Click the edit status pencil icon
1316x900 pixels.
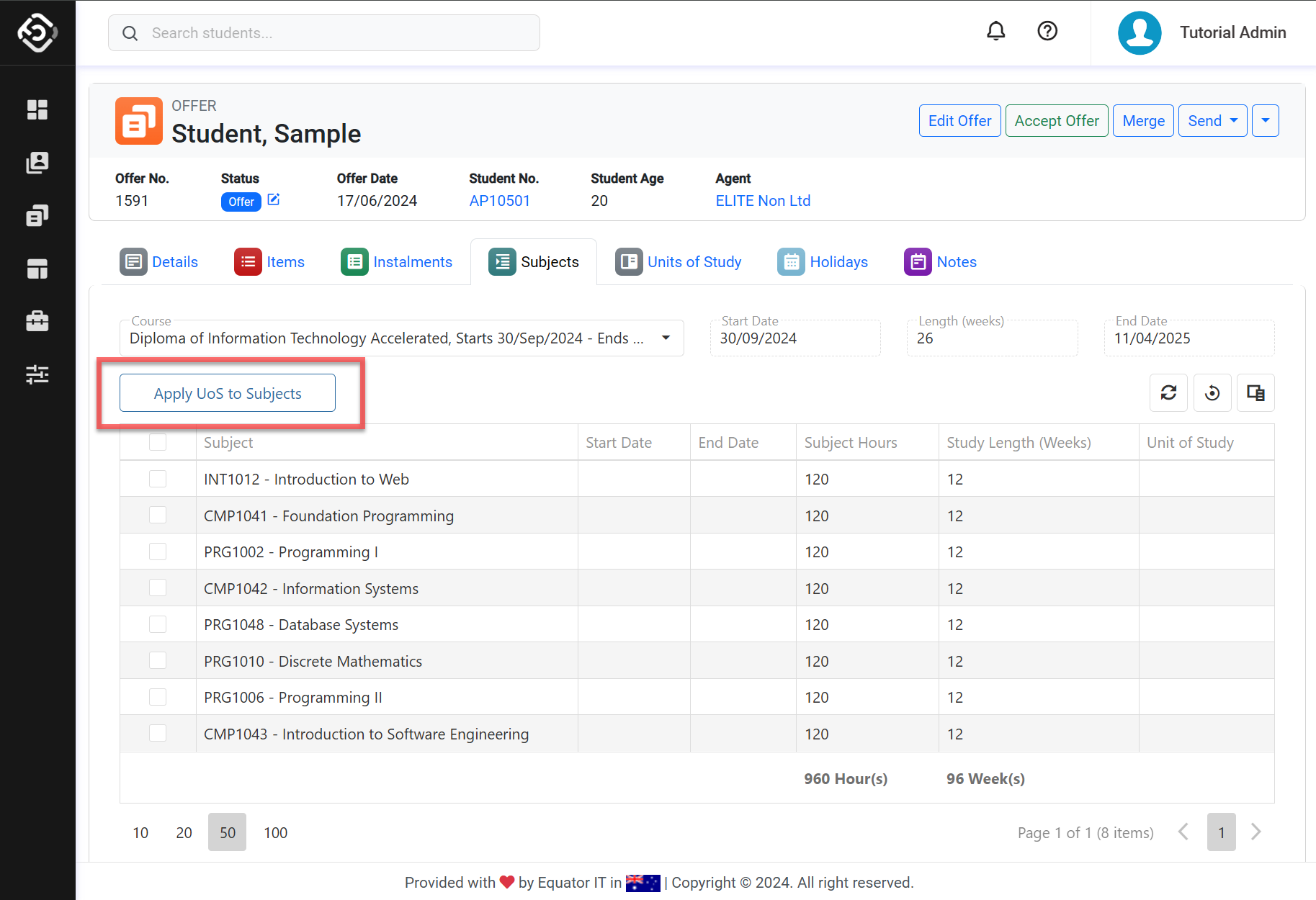tap(274, 200)
